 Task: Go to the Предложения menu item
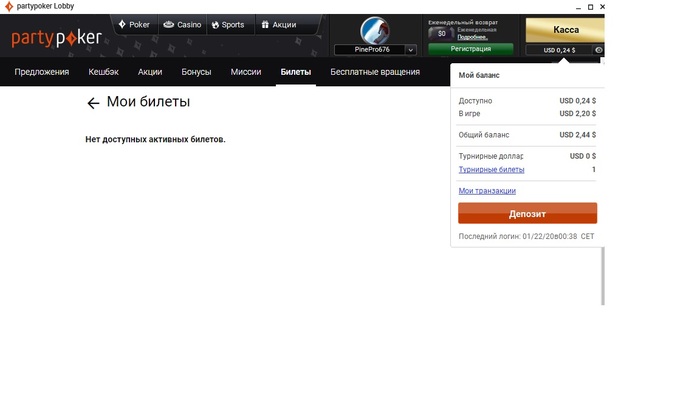tap(42, 72)
